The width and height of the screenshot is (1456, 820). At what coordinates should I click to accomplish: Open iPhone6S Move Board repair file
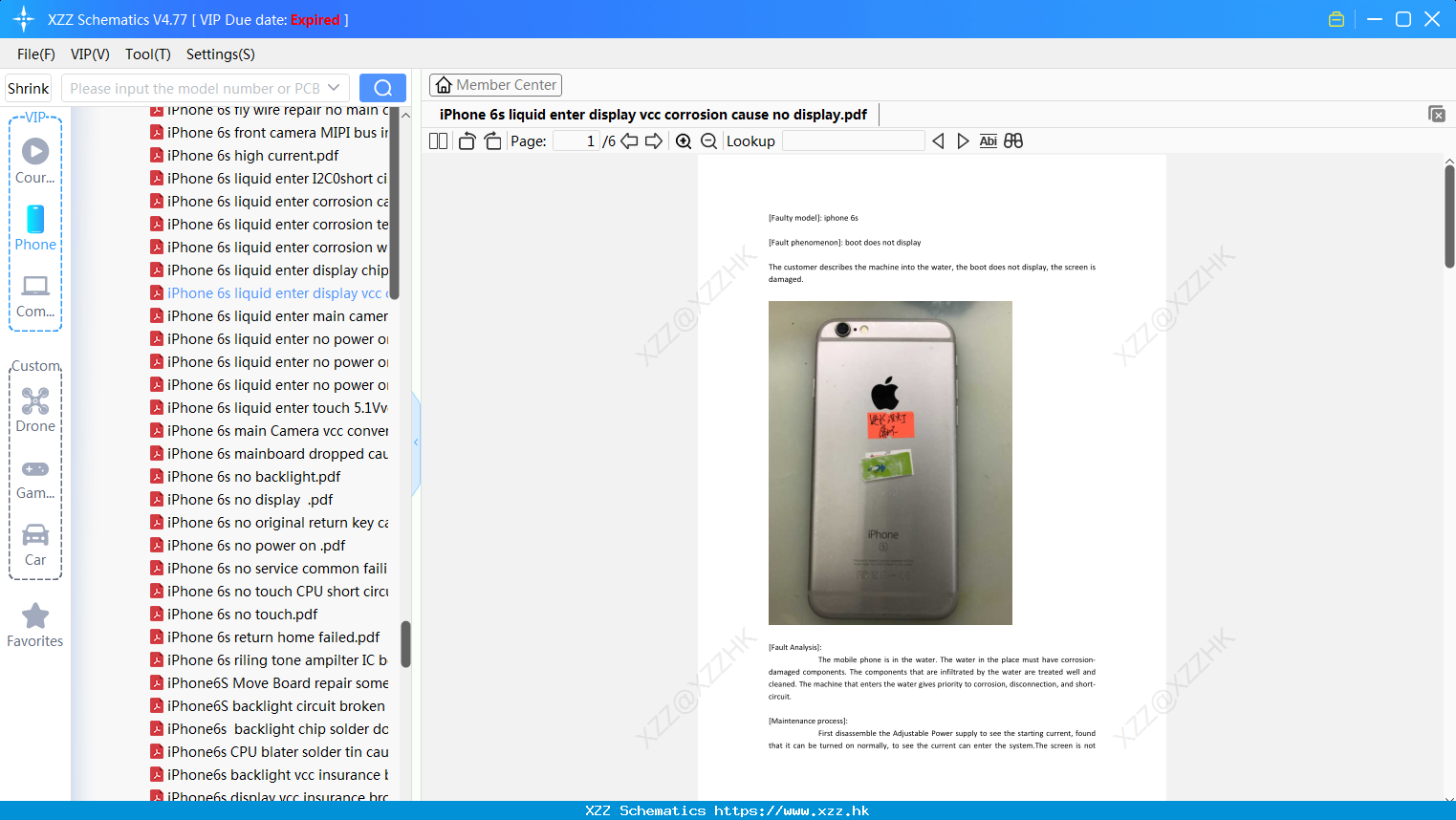pyautogui.click(x=269, y=683)
